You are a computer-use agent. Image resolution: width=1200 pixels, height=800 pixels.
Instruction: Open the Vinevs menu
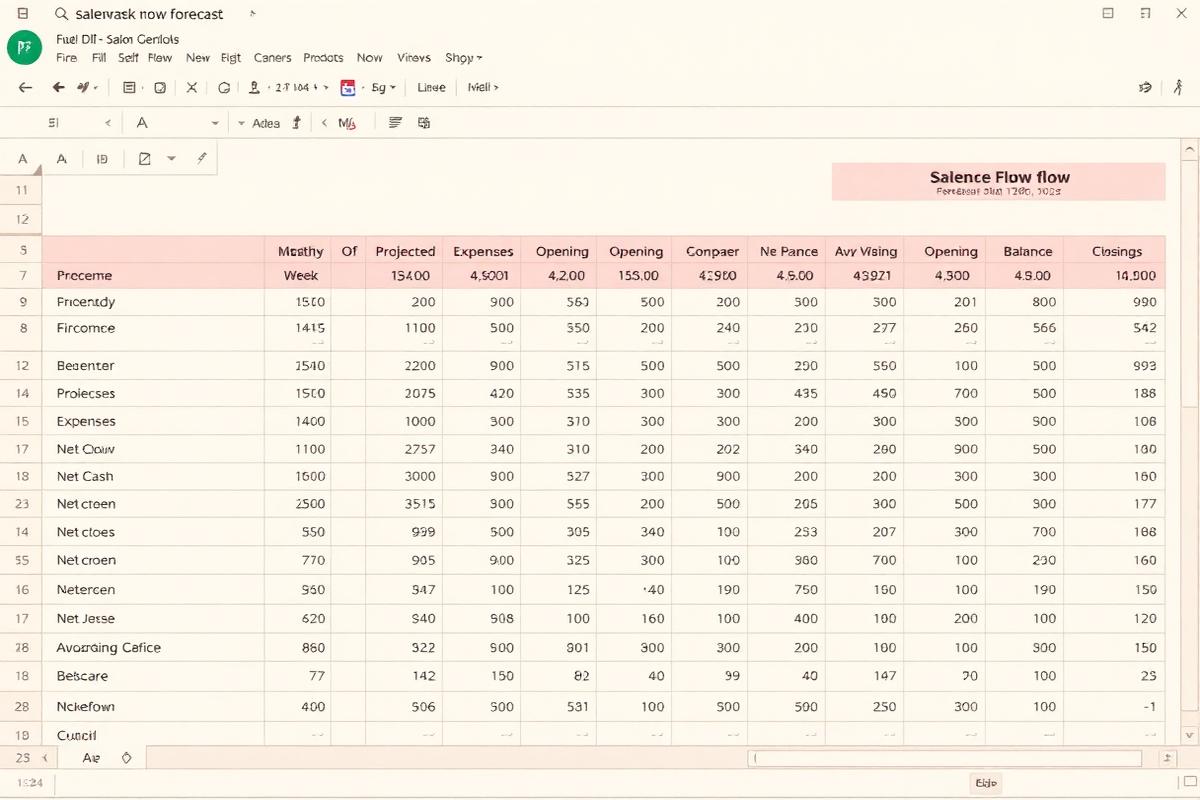click(414, 58)
